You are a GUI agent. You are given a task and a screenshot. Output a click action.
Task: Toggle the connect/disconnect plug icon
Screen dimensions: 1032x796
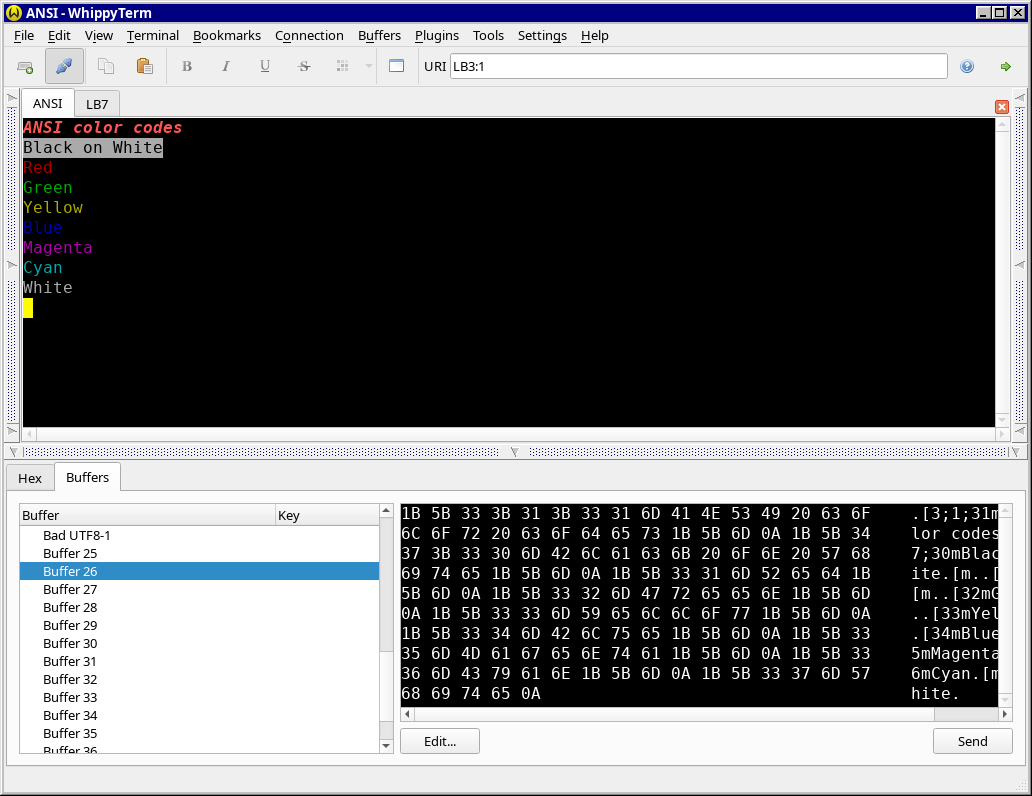pyautogui.click(x=64, y=67)
